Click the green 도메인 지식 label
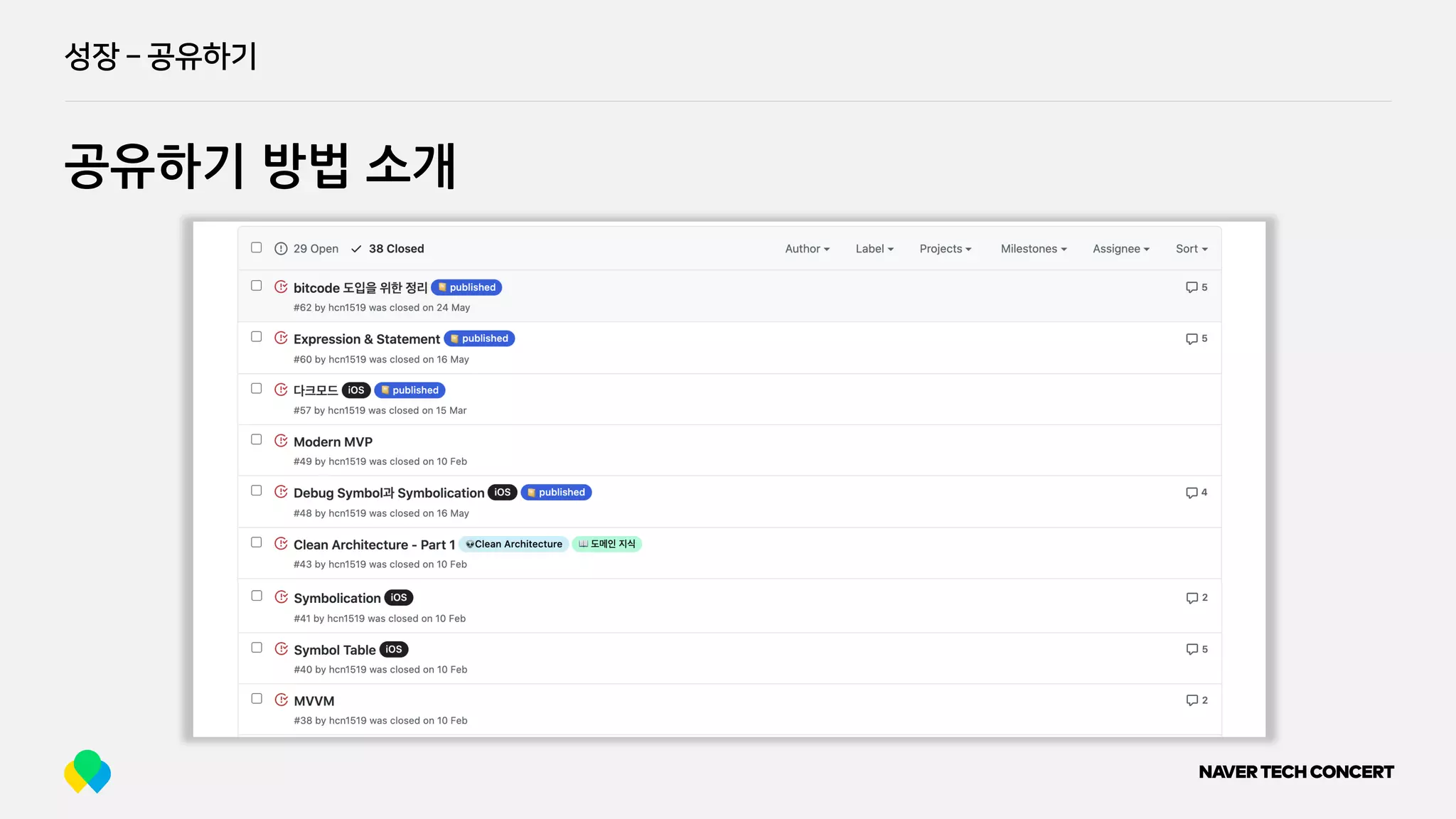The height and width of the screenshot is (819, 1456). point(606,544)
